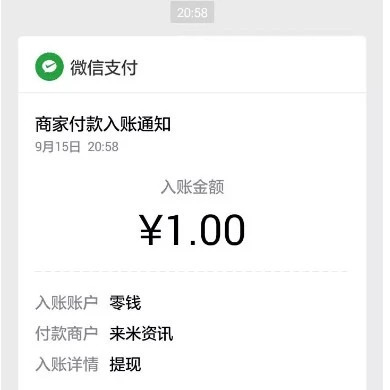Tap the yen symbol in the amount

(x=151, y=230)
